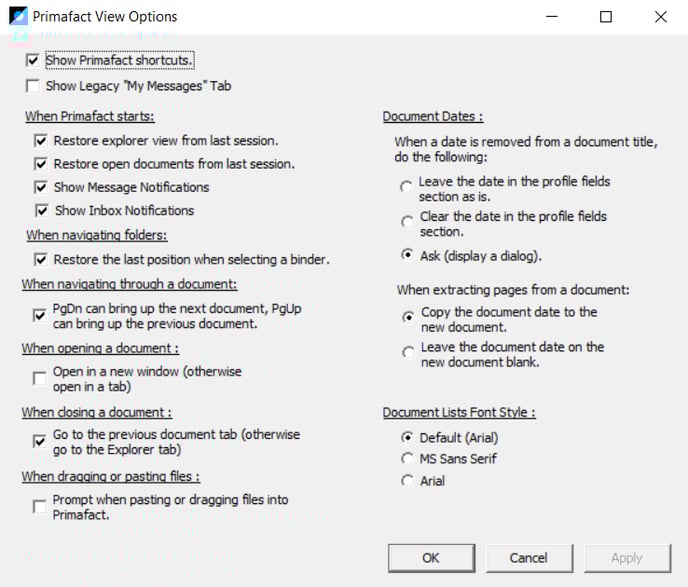The width and height of the screenshot is (688, 587).
Task: Turn off Show Inbox Notifications
Action: tap(41, 210)
